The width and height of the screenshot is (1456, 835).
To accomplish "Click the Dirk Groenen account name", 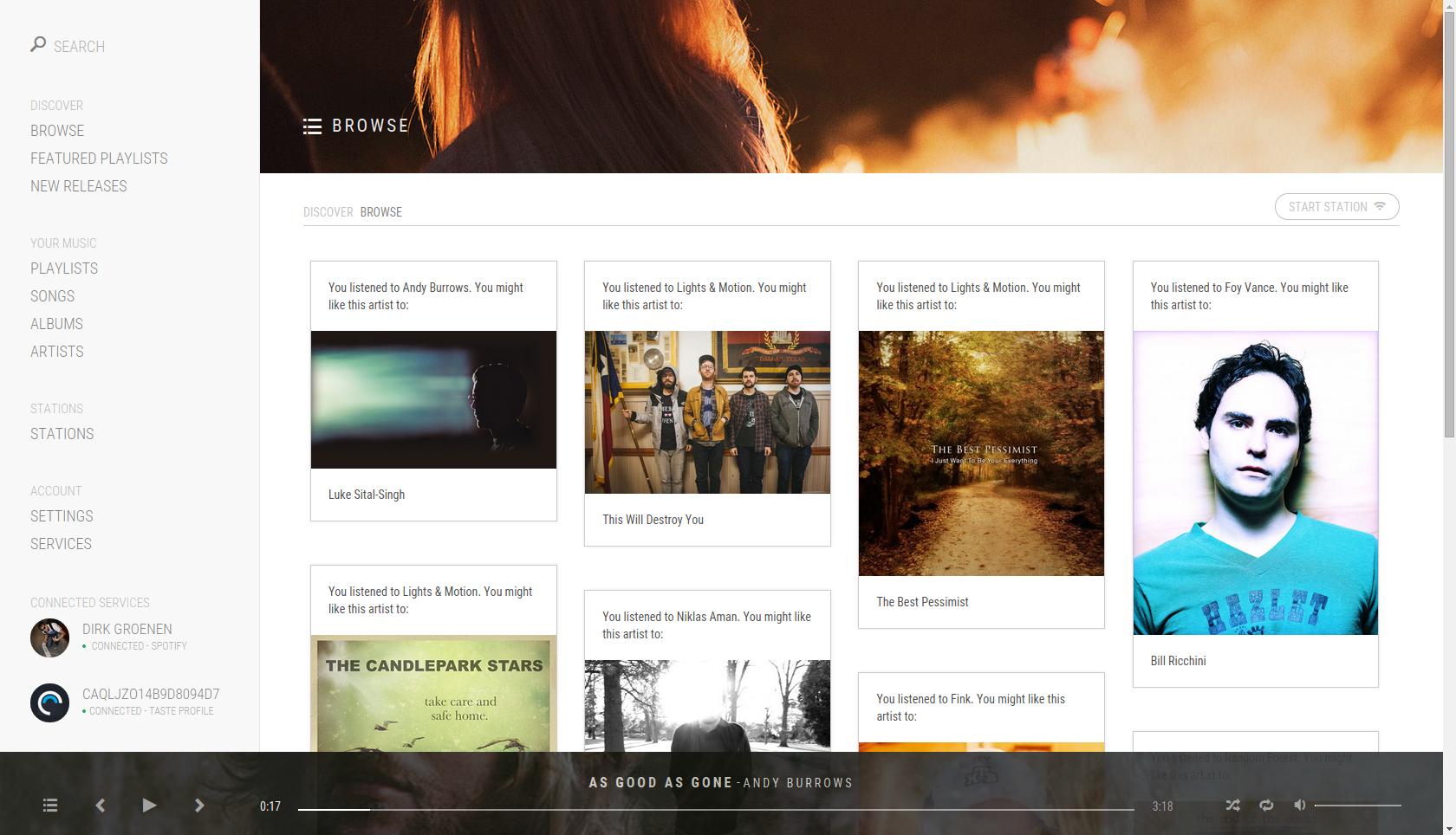I will pyautogui.click(x=127, y=630).
